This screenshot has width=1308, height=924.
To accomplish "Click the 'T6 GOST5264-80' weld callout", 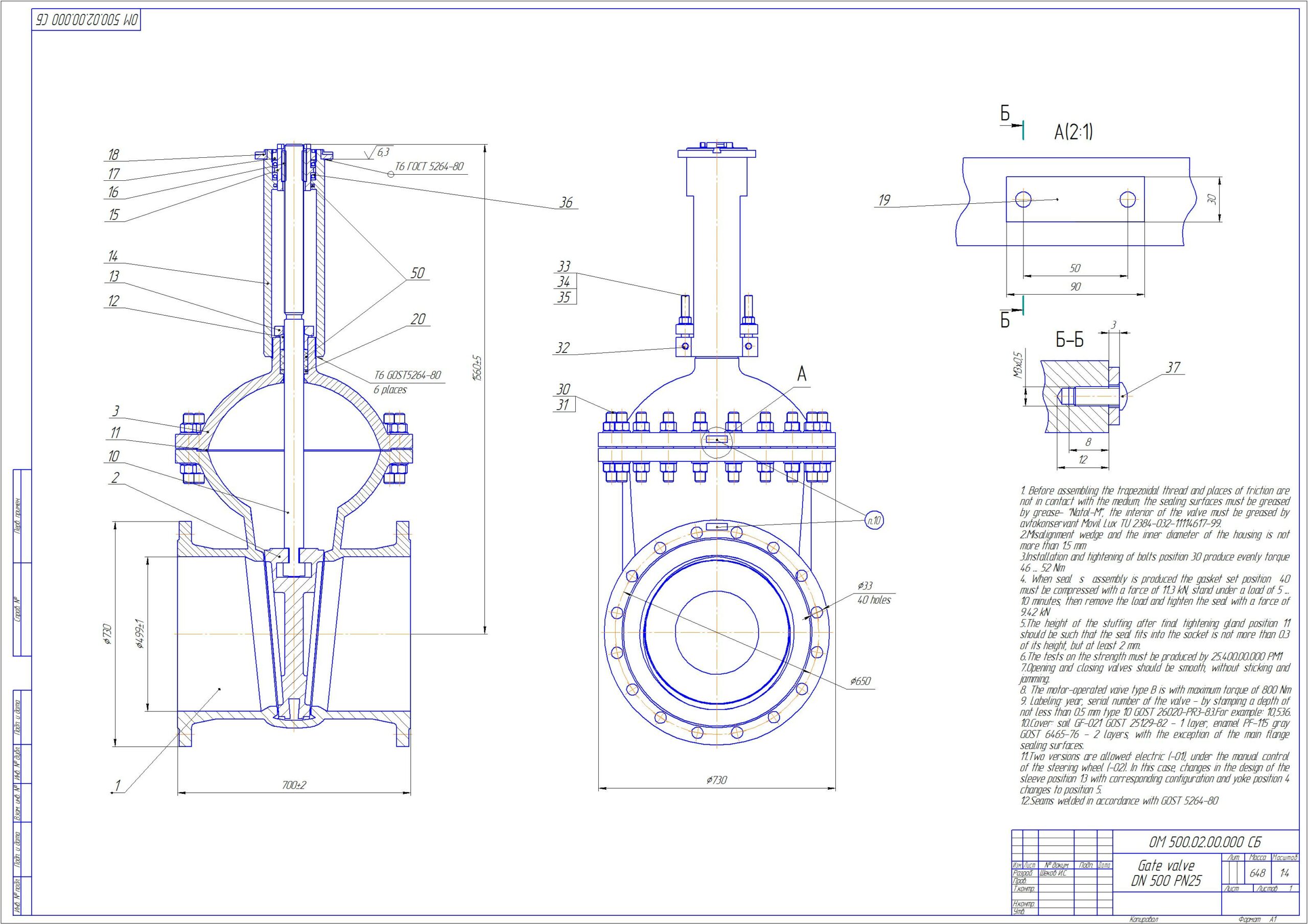I will point(407,375).
